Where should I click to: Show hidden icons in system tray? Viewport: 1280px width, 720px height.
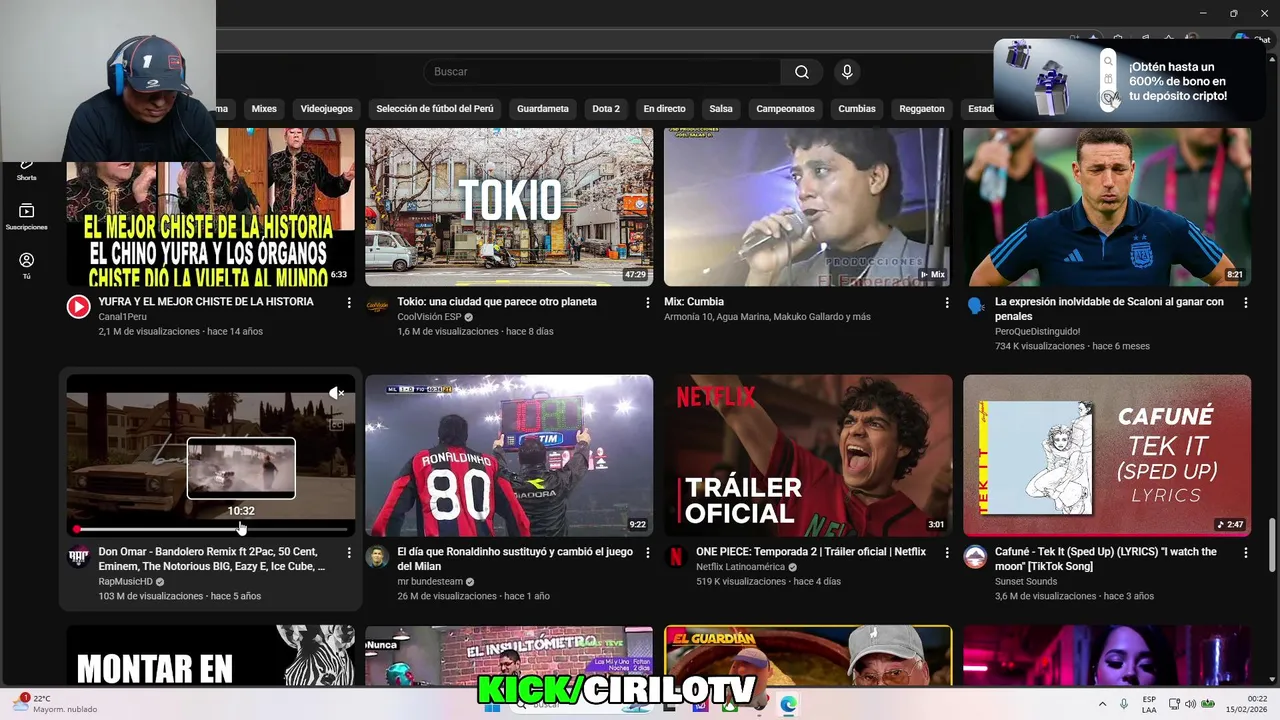pos(1102,704)
